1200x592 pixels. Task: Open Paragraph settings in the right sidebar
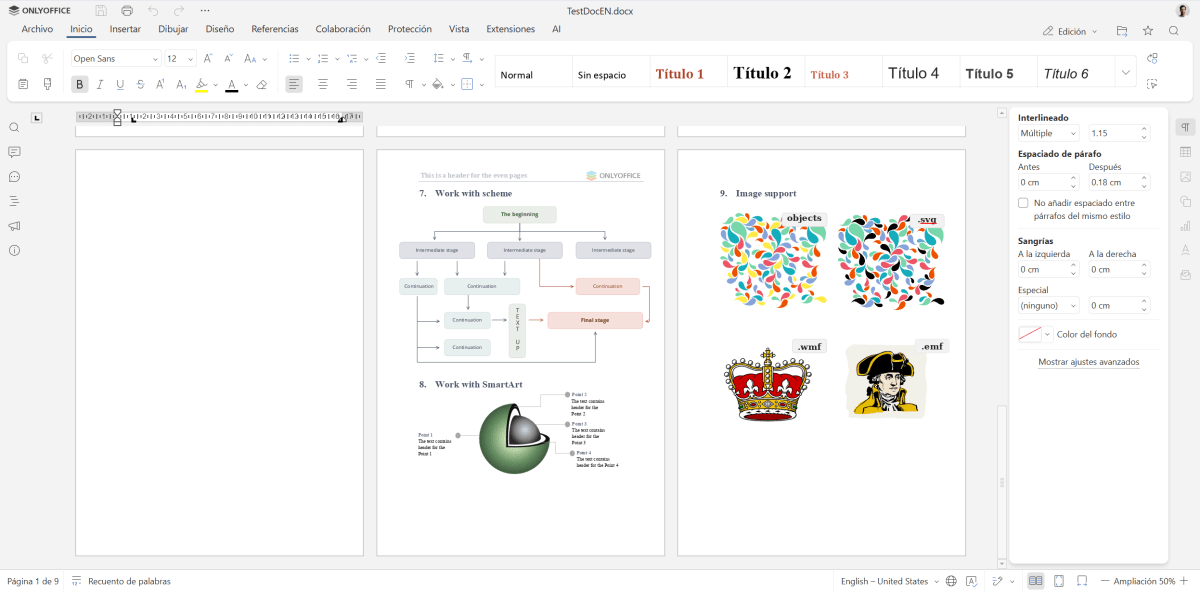click(1185, 125)
